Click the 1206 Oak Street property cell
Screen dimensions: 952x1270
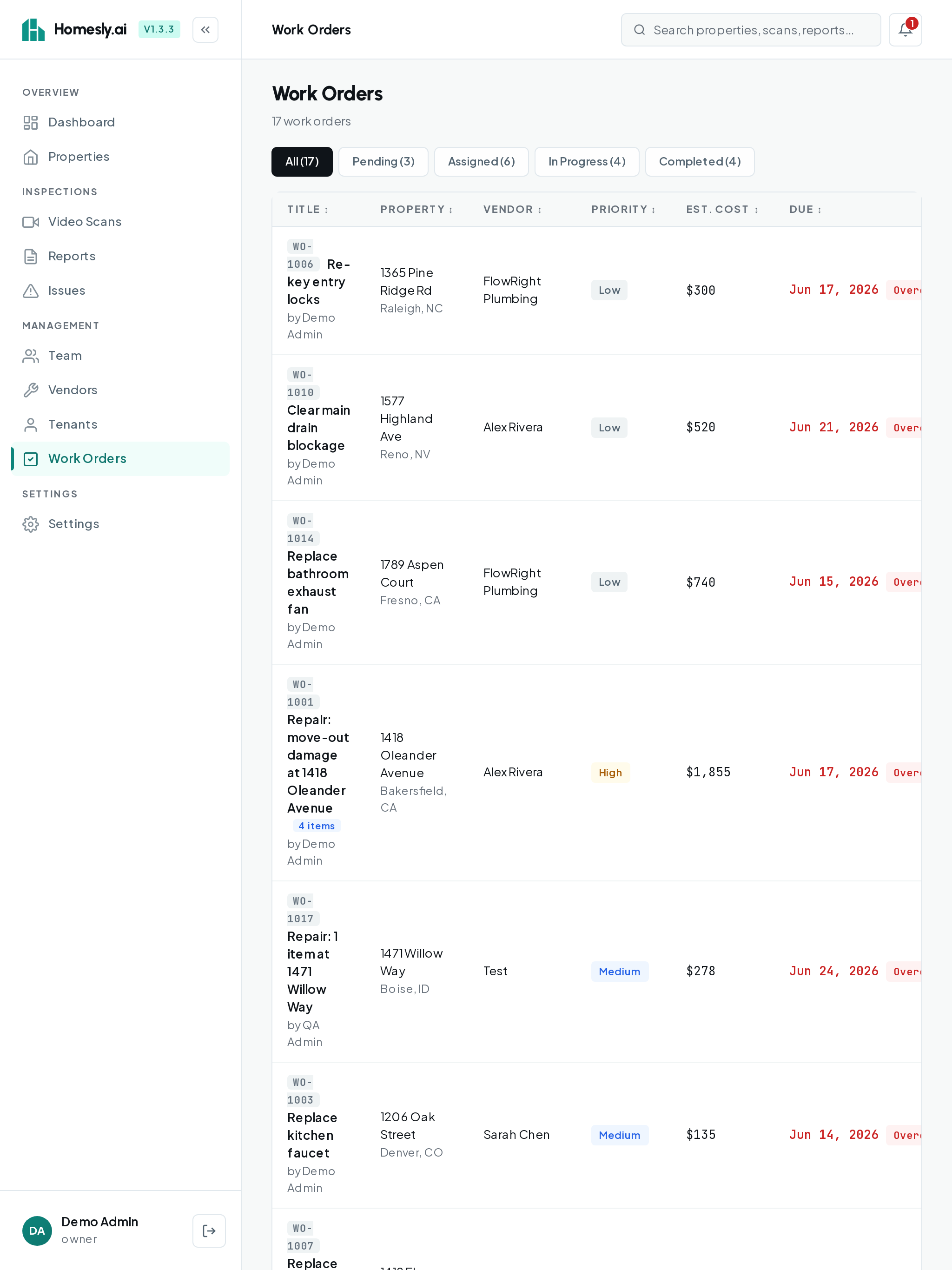coord(411,1135)
